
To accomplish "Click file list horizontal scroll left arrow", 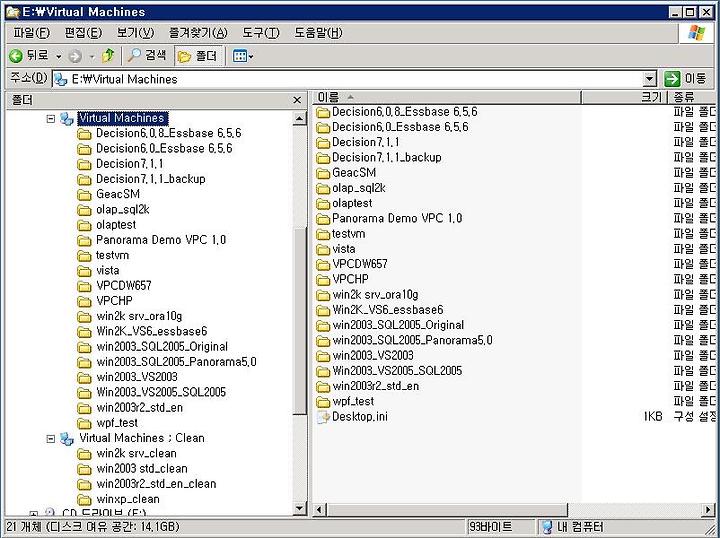I will click(x=320, y=510).
